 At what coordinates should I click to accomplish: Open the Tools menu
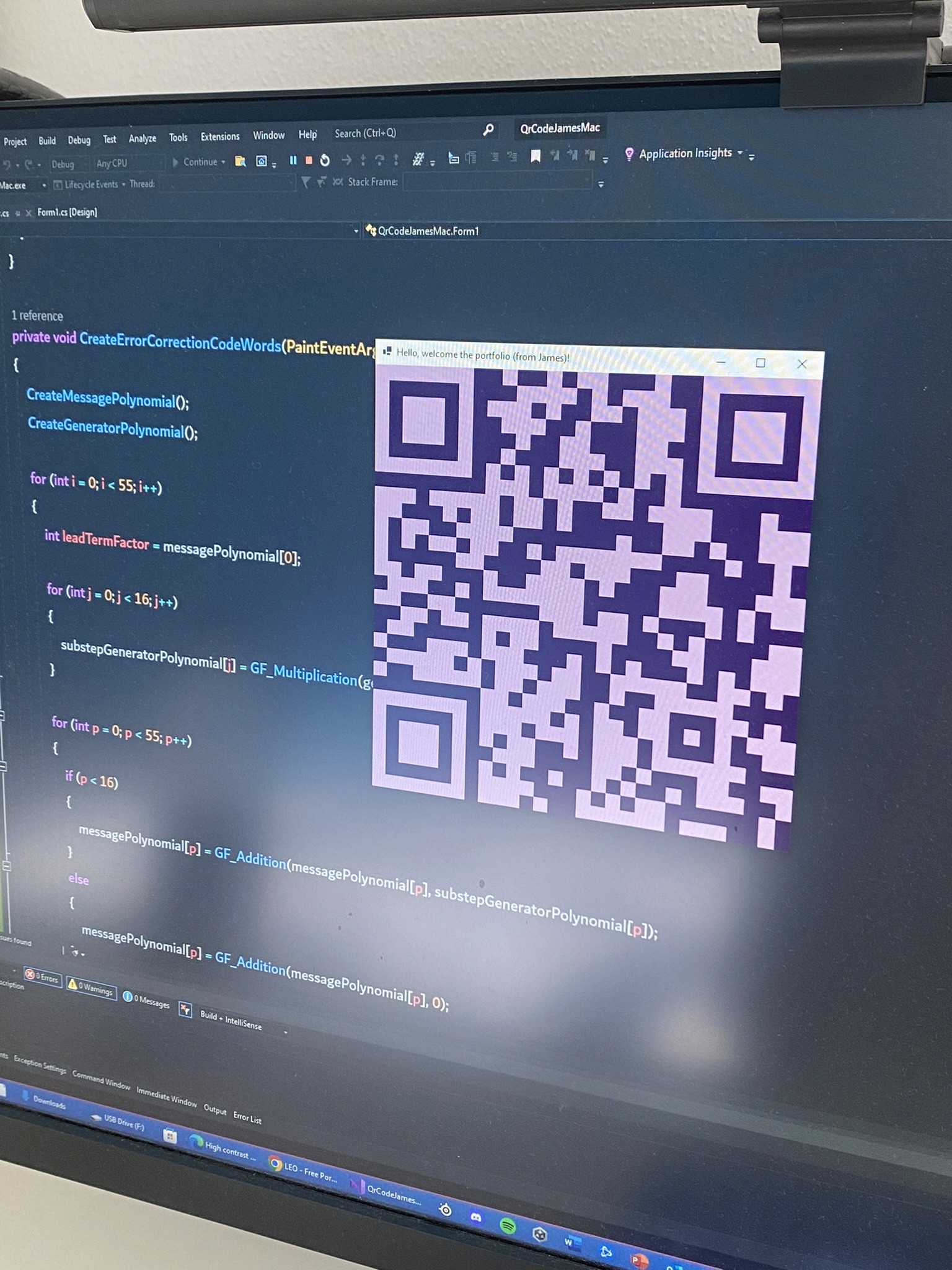pos(178,138)
